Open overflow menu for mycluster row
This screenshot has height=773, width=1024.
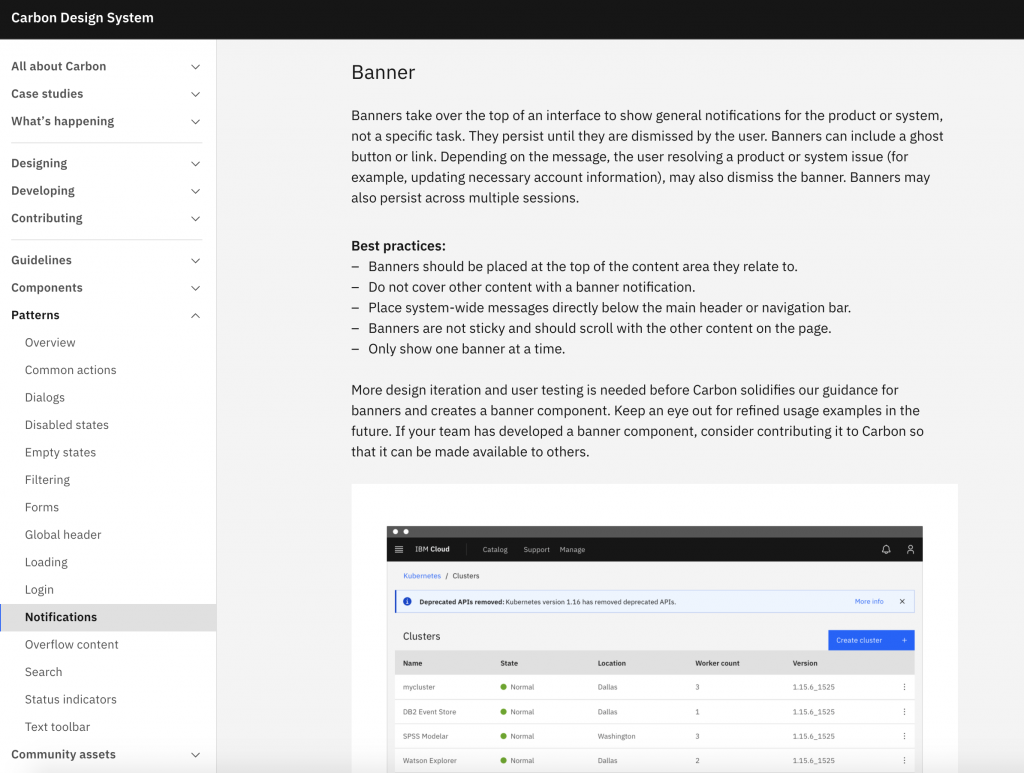pos(904,687)
